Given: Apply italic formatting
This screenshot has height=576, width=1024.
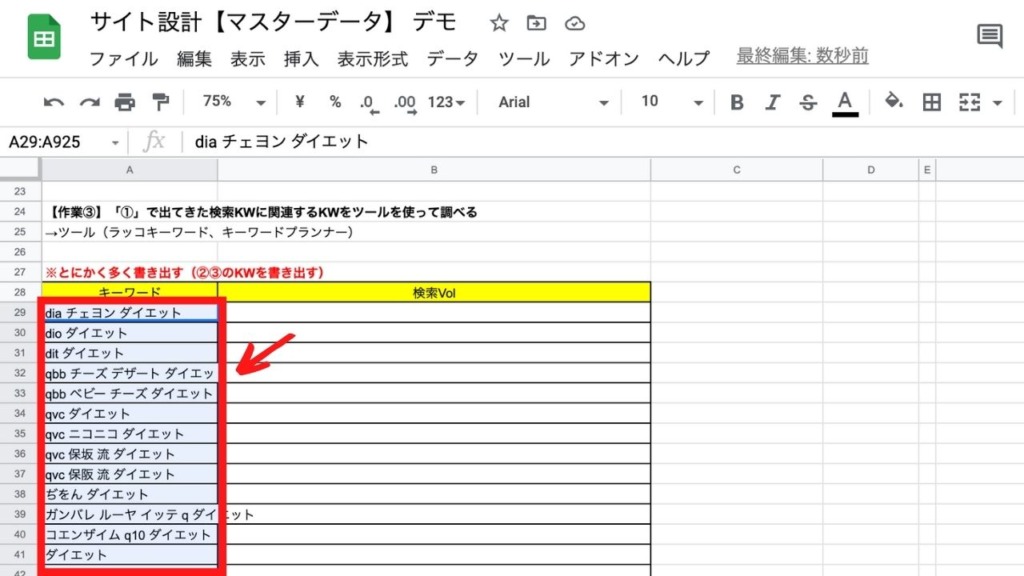Looking at the screenshot, I should [x=773, y=103].
